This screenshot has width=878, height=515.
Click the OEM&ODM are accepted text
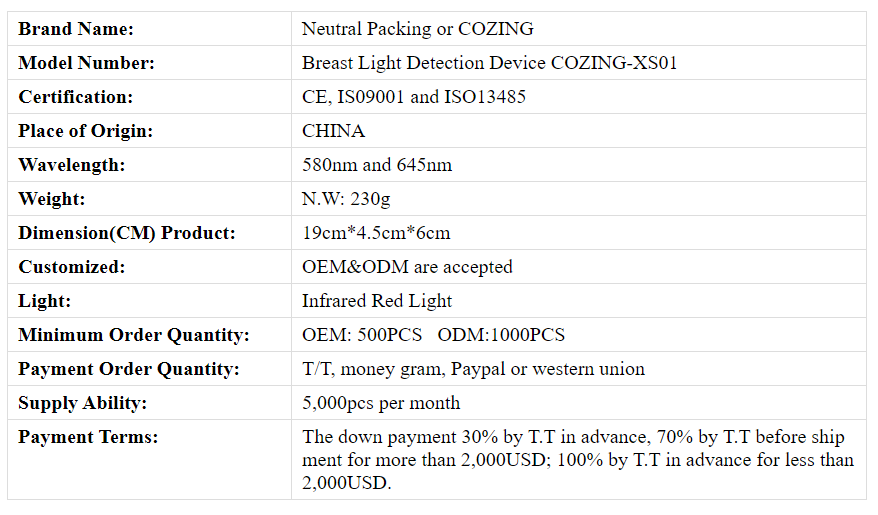(x=407, y=267)
